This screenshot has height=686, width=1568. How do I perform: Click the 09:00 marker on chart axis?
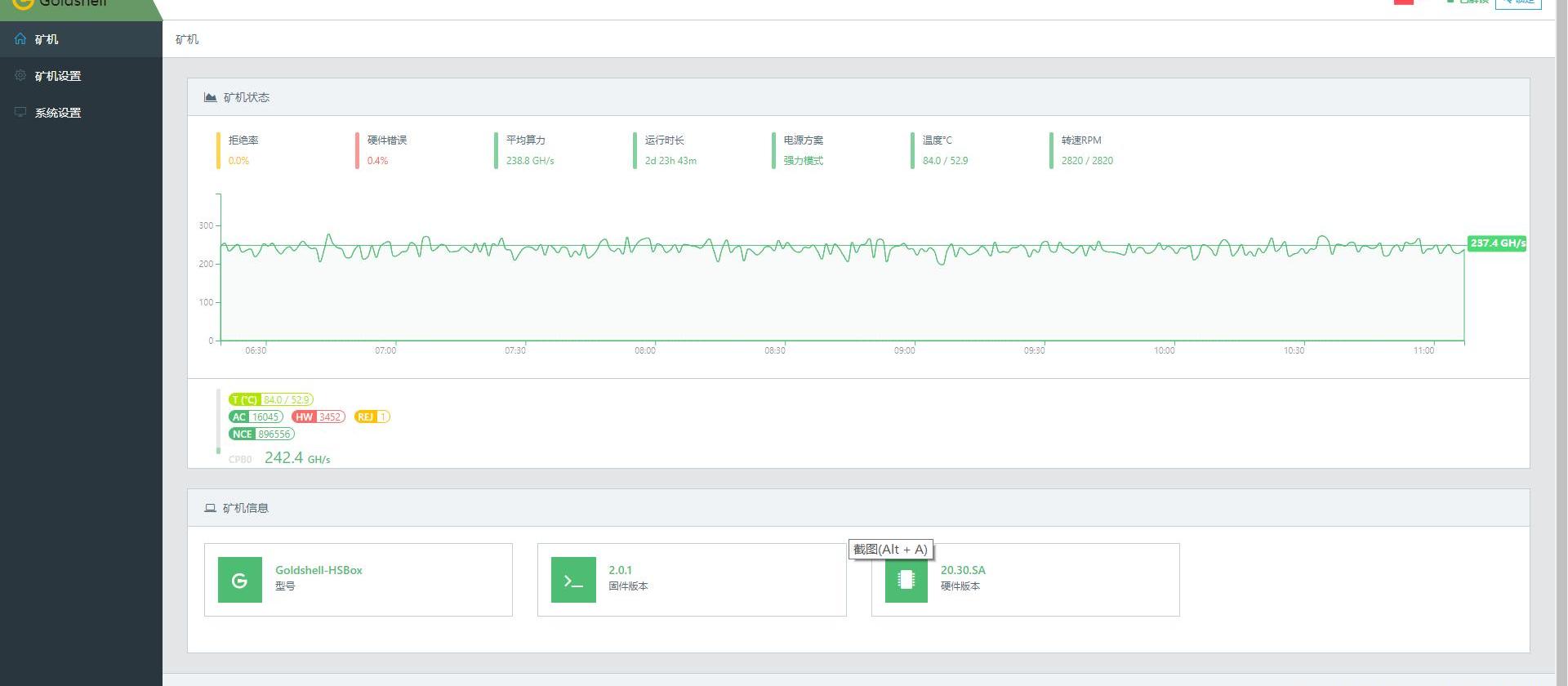click(x=904, y=350)
